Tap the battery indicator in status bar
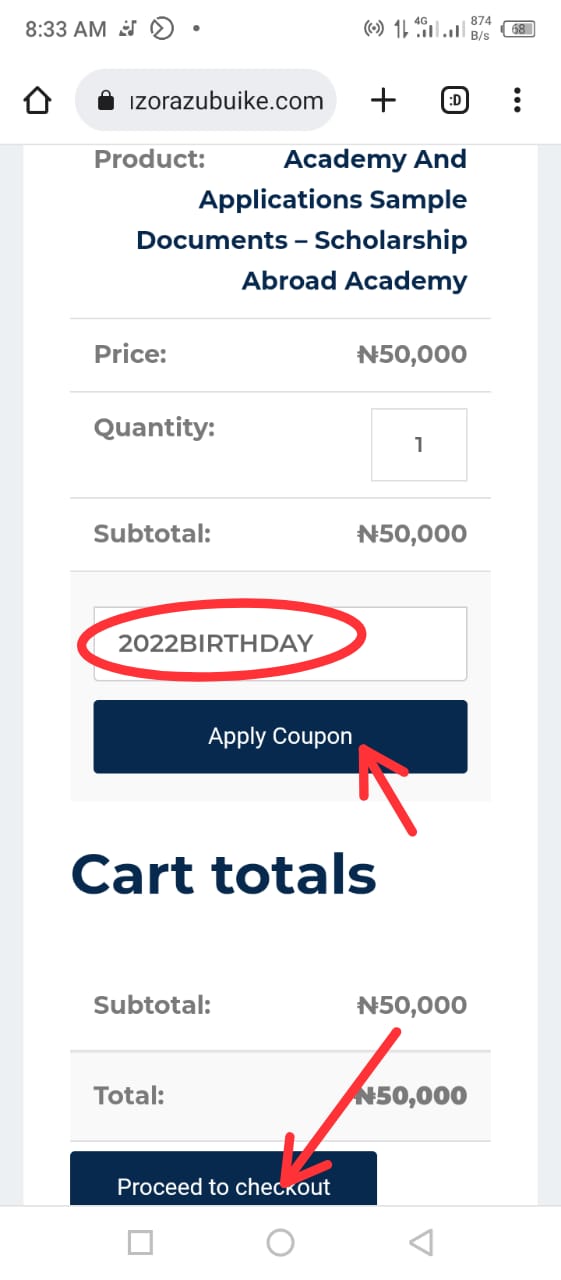The height and width of the screenshot is (1280, 561). click(x=518, y=29)
